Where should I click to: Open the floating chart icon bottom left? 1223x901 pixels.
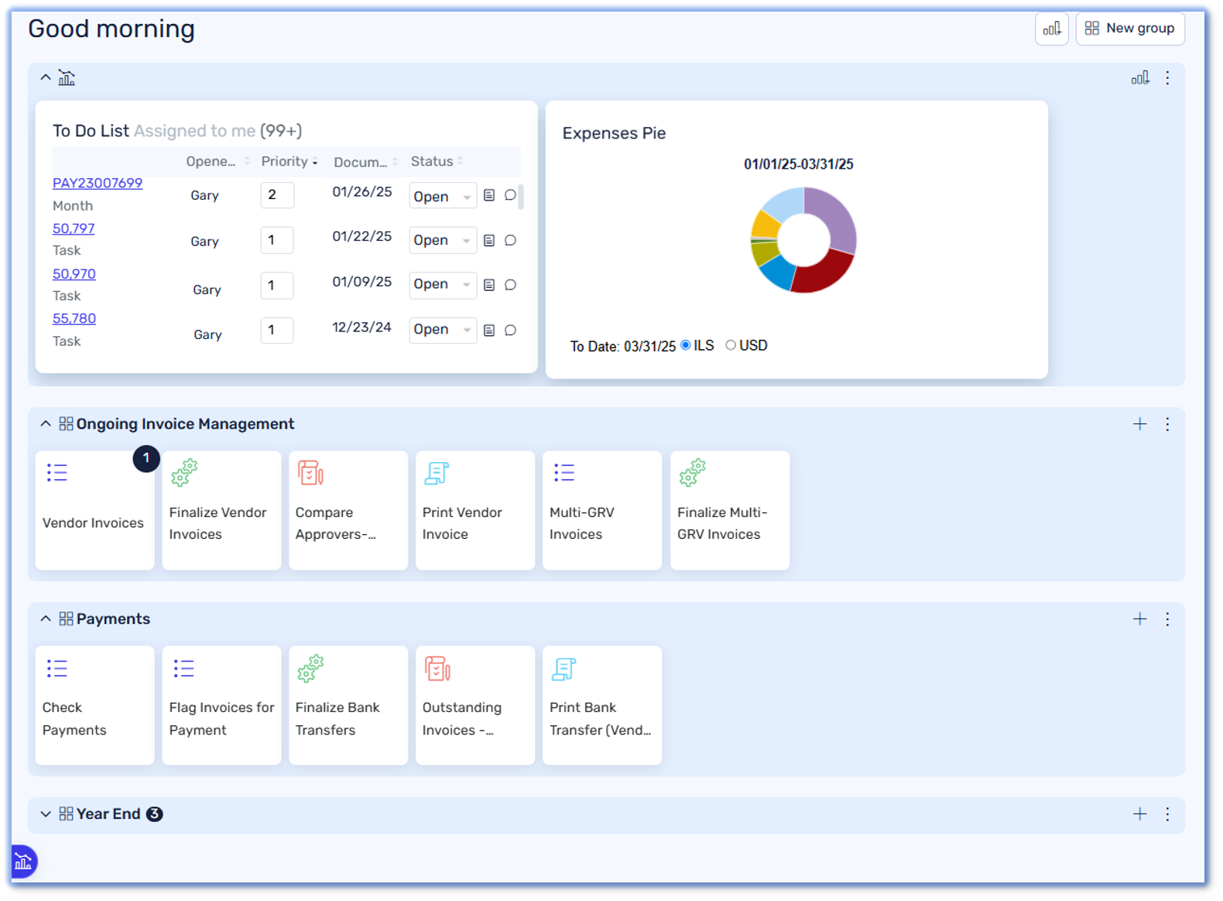pyautogui.click(x=22, y=861)
